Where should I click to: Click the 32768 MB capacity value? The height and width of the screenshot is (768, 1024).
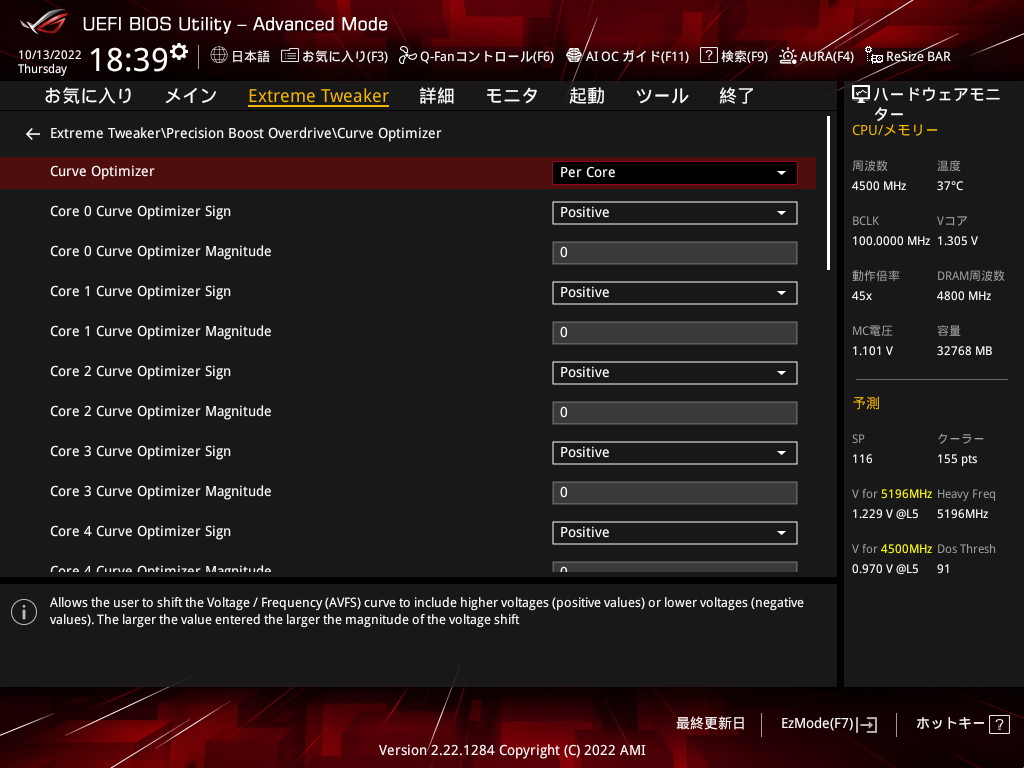click(x=964, y=351)
